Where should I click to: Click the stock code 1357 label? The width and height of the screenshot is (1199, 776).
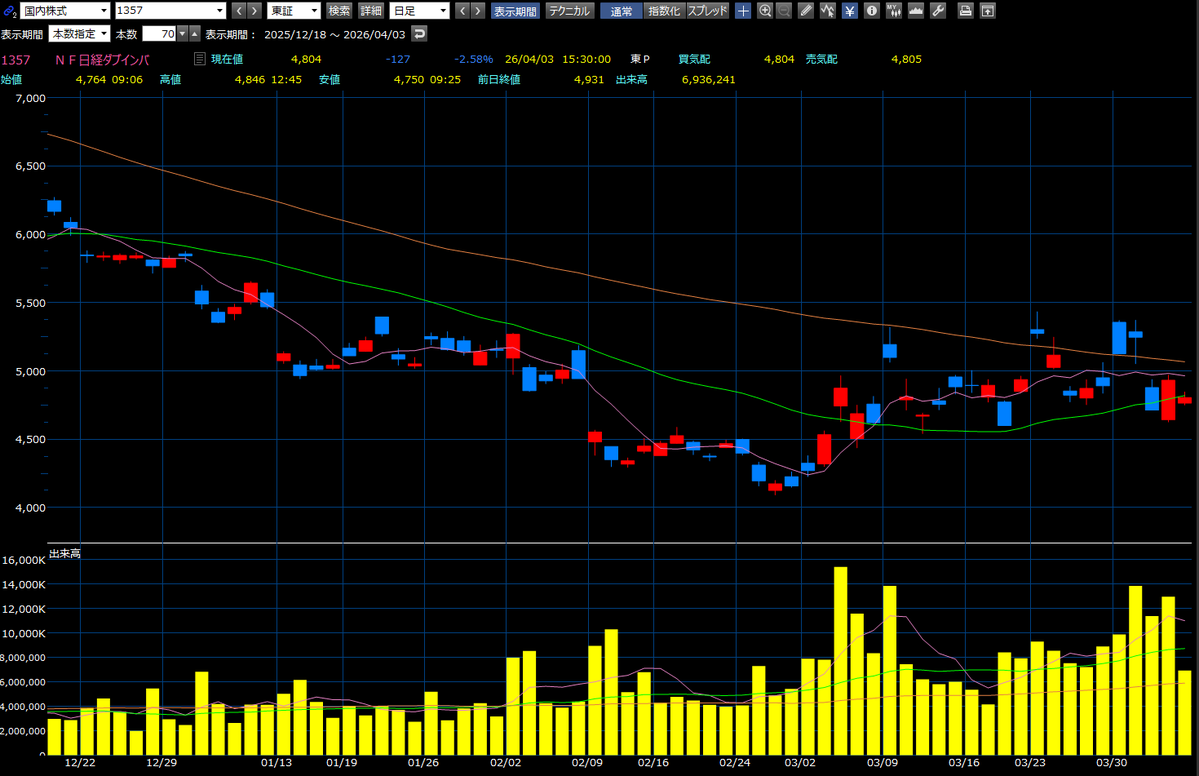point(16,60)
